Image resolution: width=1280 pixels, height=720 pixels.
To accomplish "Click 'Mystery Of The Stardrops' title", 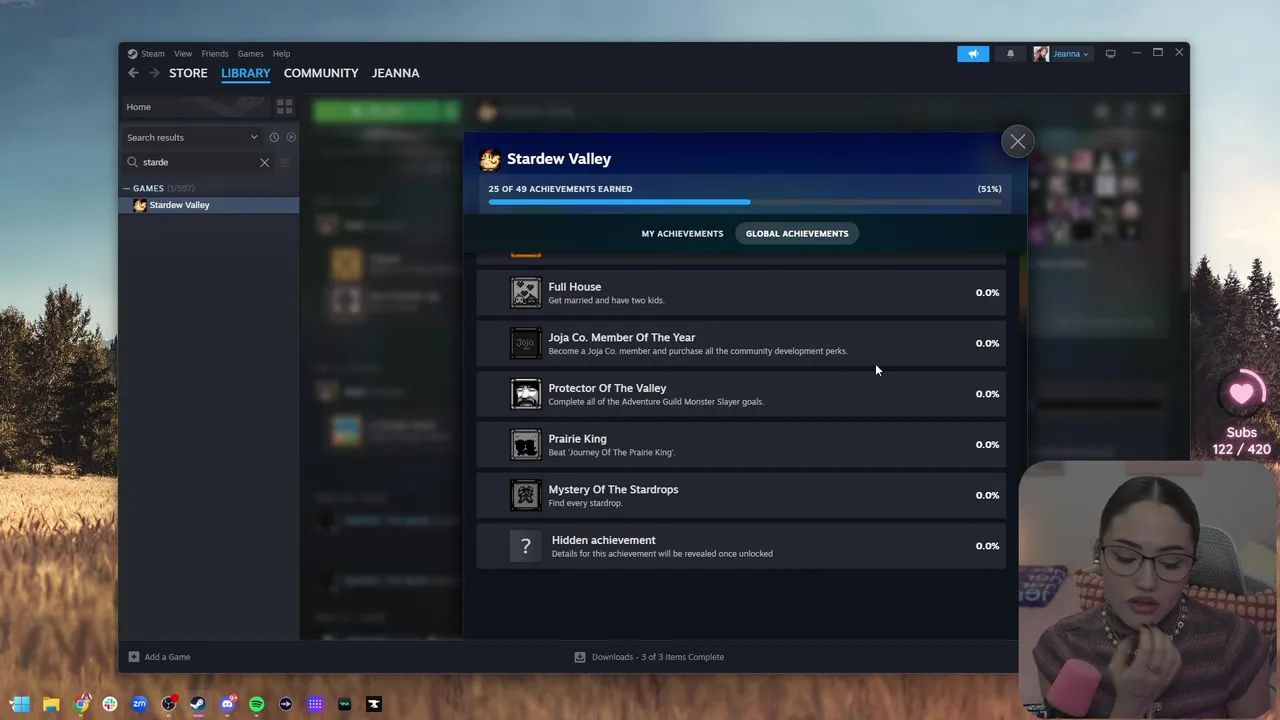I will (613, 490).
